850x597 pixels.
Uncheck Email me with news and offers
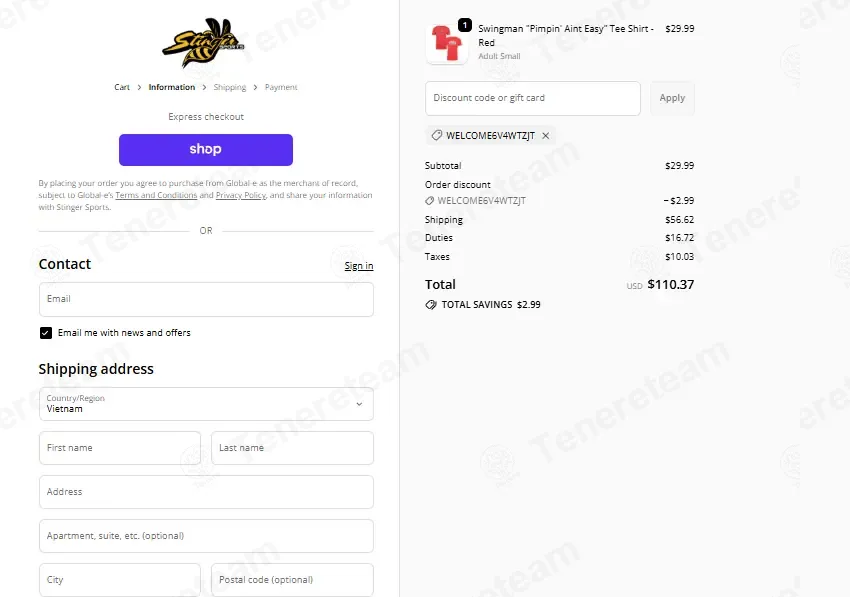click(46, 333)
